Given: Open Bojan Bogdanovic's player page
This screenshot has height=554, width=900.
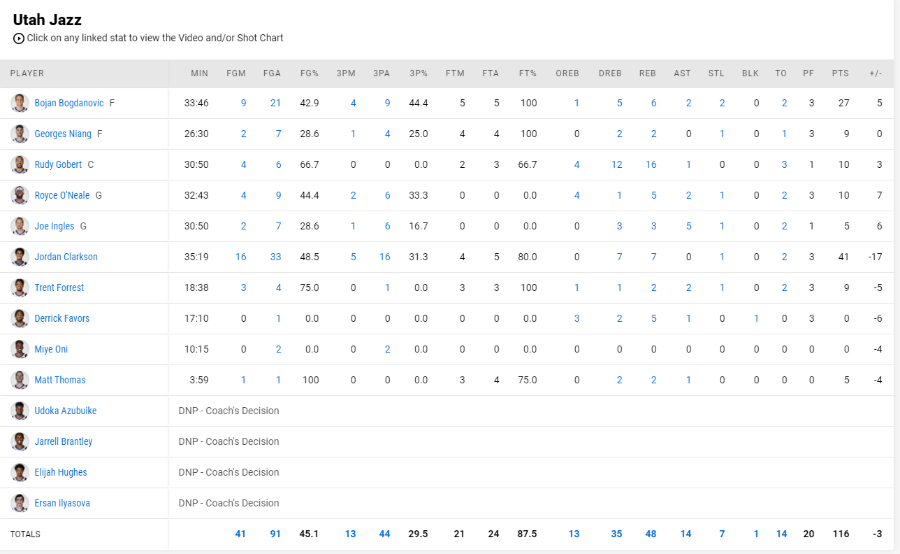Looking at the screenshot, I should (x=69, y=103).
